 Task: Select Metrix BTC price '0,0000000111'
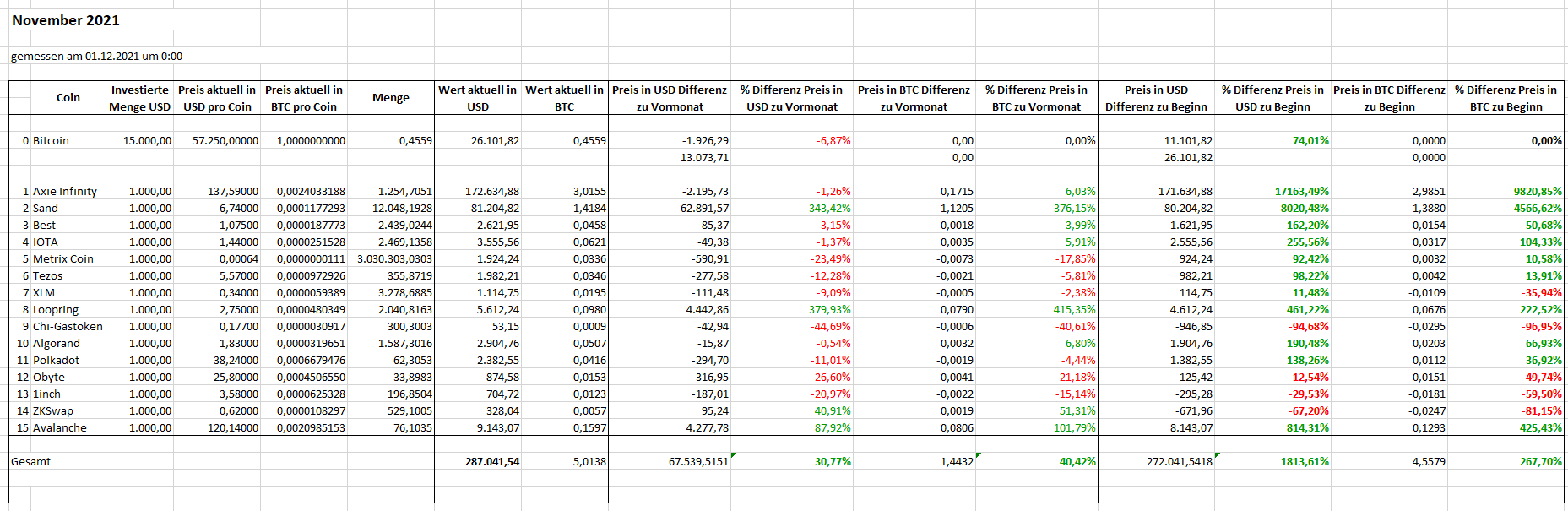(x=311, y=259)
